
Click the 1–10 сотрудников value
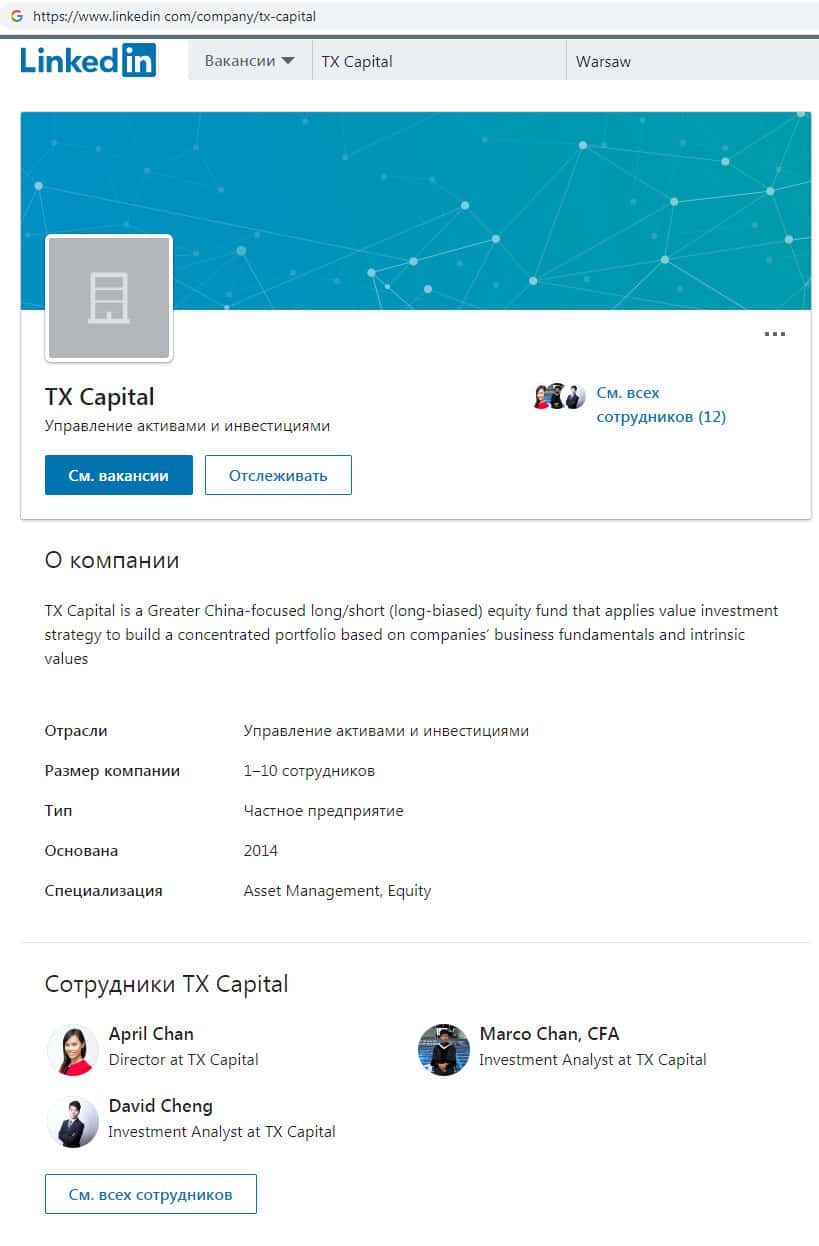click(x=309, y=771)
